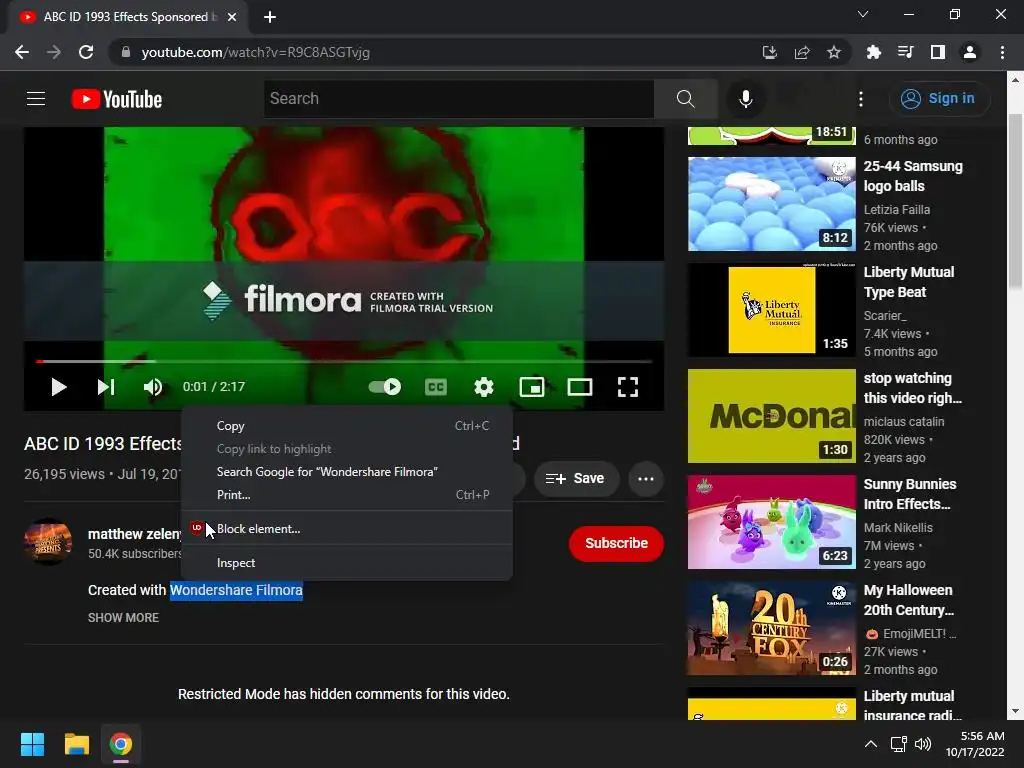Open Sunny Bunnies Intro Effects video
Viewport: 1024px width, 768px height.
771,522
